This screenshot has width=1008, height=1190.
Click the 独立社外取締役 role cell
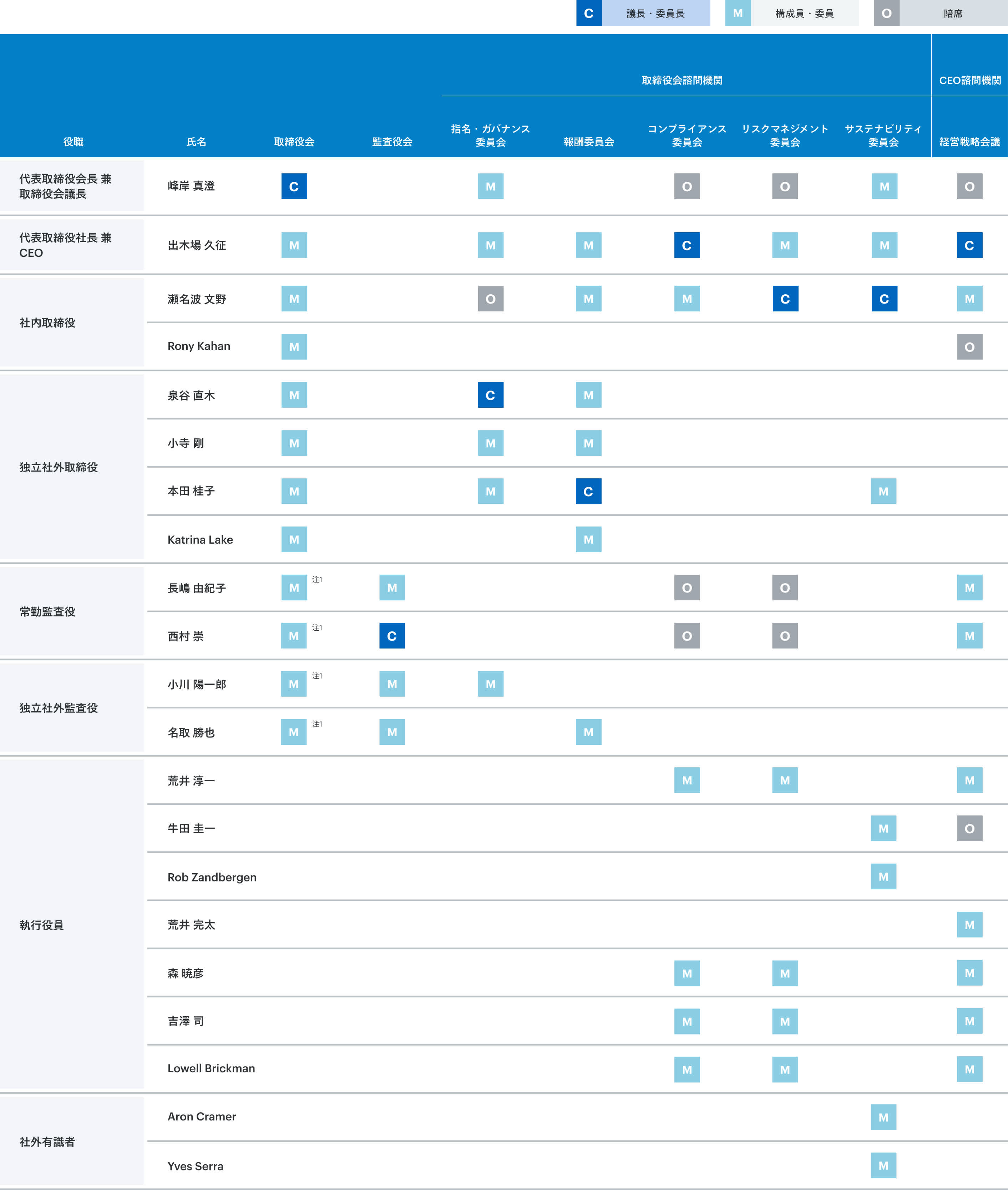click(x=58, y=467)
